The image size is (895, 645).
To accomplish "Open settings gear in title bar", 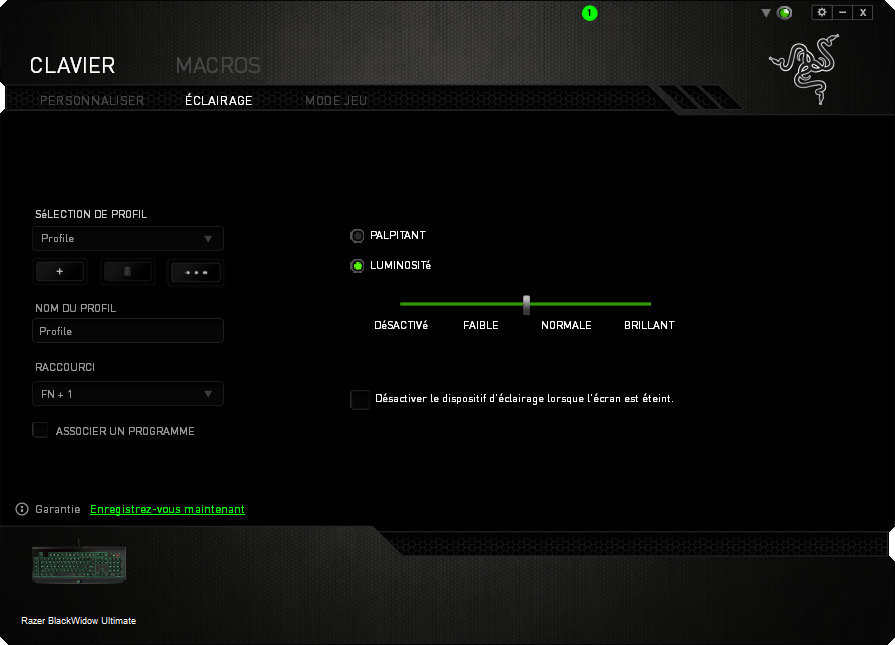I will (x=822, y=12).
